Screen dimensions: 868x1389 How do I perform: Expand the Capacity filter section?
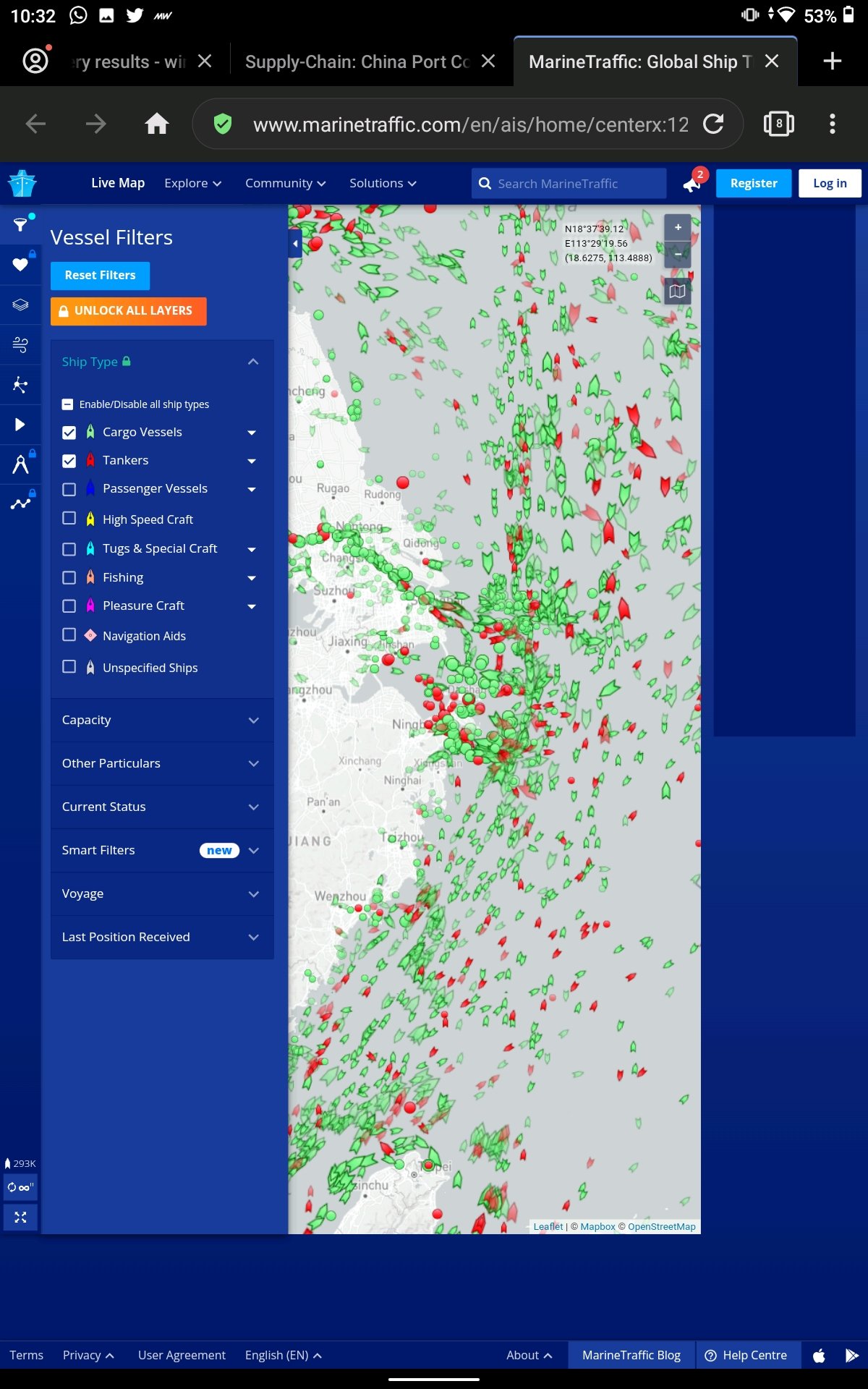tap(162, 720)
